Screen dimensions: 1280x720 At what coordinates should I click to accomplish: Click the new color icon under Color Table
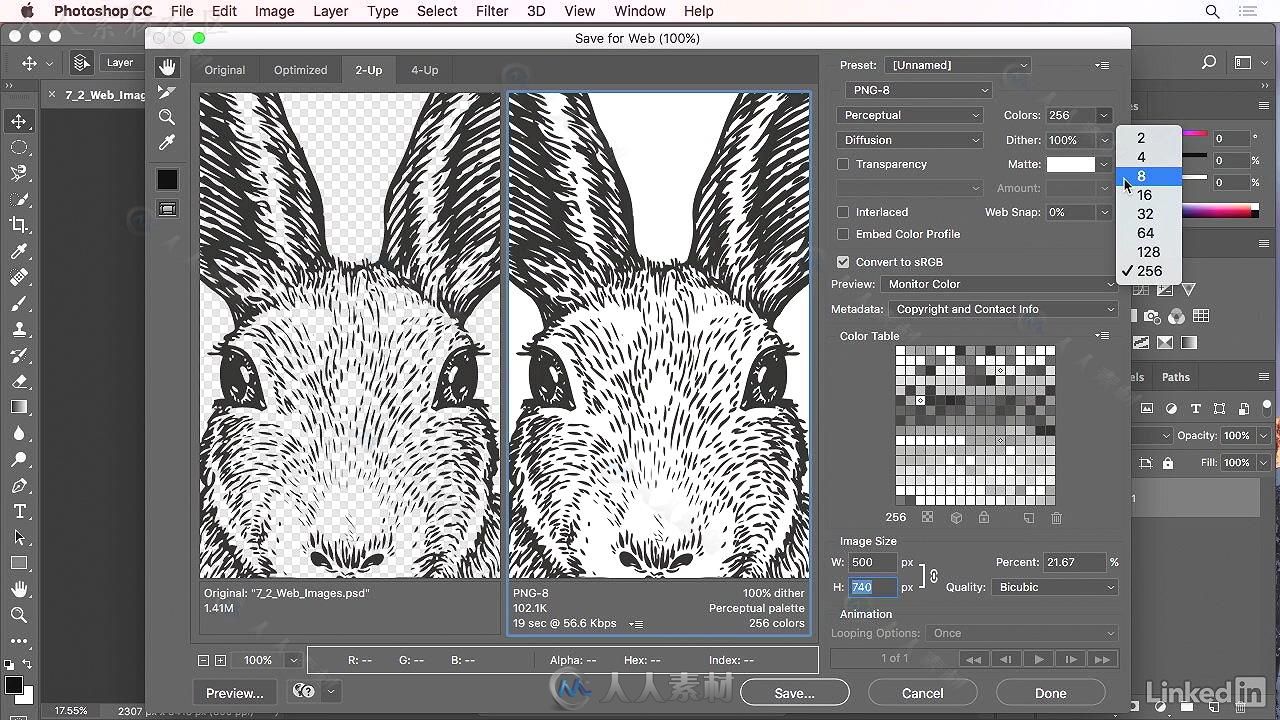[x=1028, y=517]
